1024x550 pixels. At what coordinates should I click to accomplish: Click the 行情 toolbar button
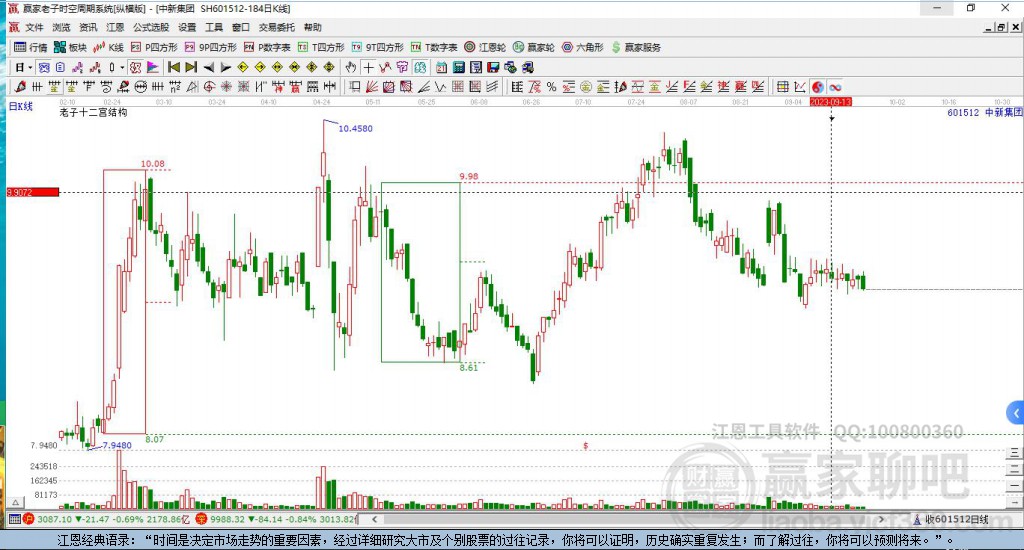coord(31,47)
